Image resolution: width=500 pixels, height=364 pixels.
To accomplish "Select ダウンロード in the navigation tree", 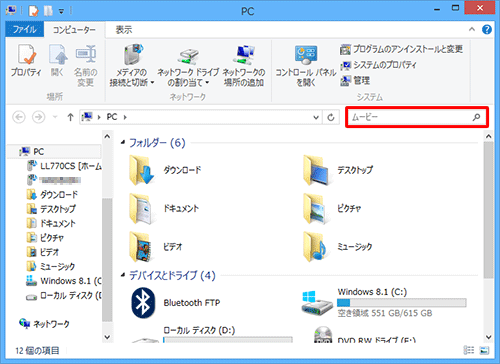I will click(x=52, y=195).
